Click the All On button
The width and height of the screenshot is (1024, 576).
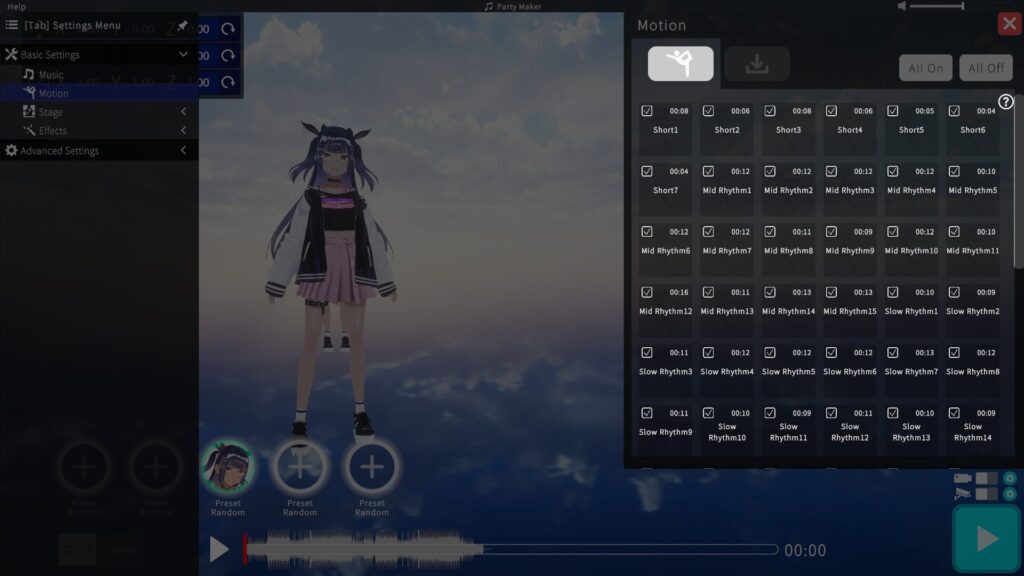tap(925, 68)
